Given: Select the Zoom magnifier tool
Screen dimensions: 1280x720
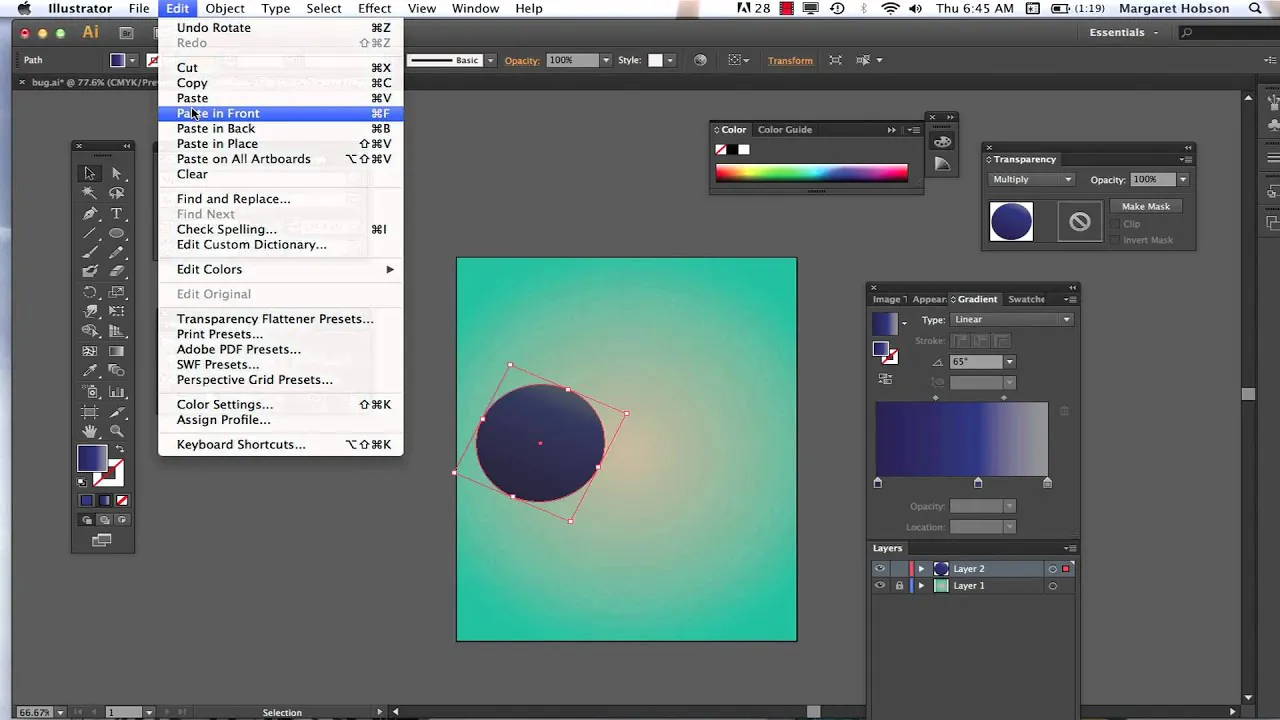Looking at the screenshot, I should [x=117, y=431].
